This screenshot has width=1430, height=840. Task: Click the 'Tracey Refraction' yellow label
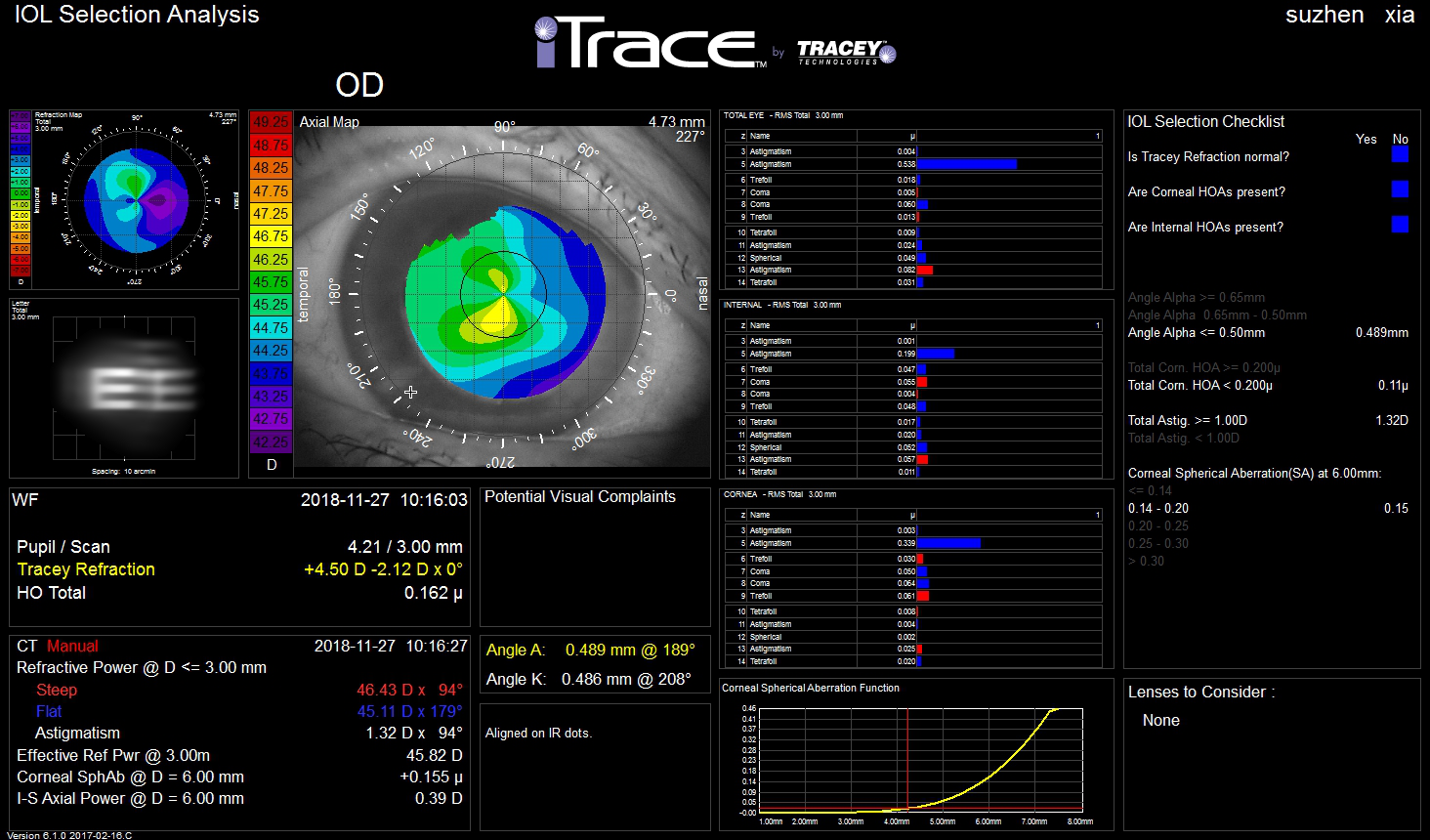pyautogui.click(x=86, y=569)
